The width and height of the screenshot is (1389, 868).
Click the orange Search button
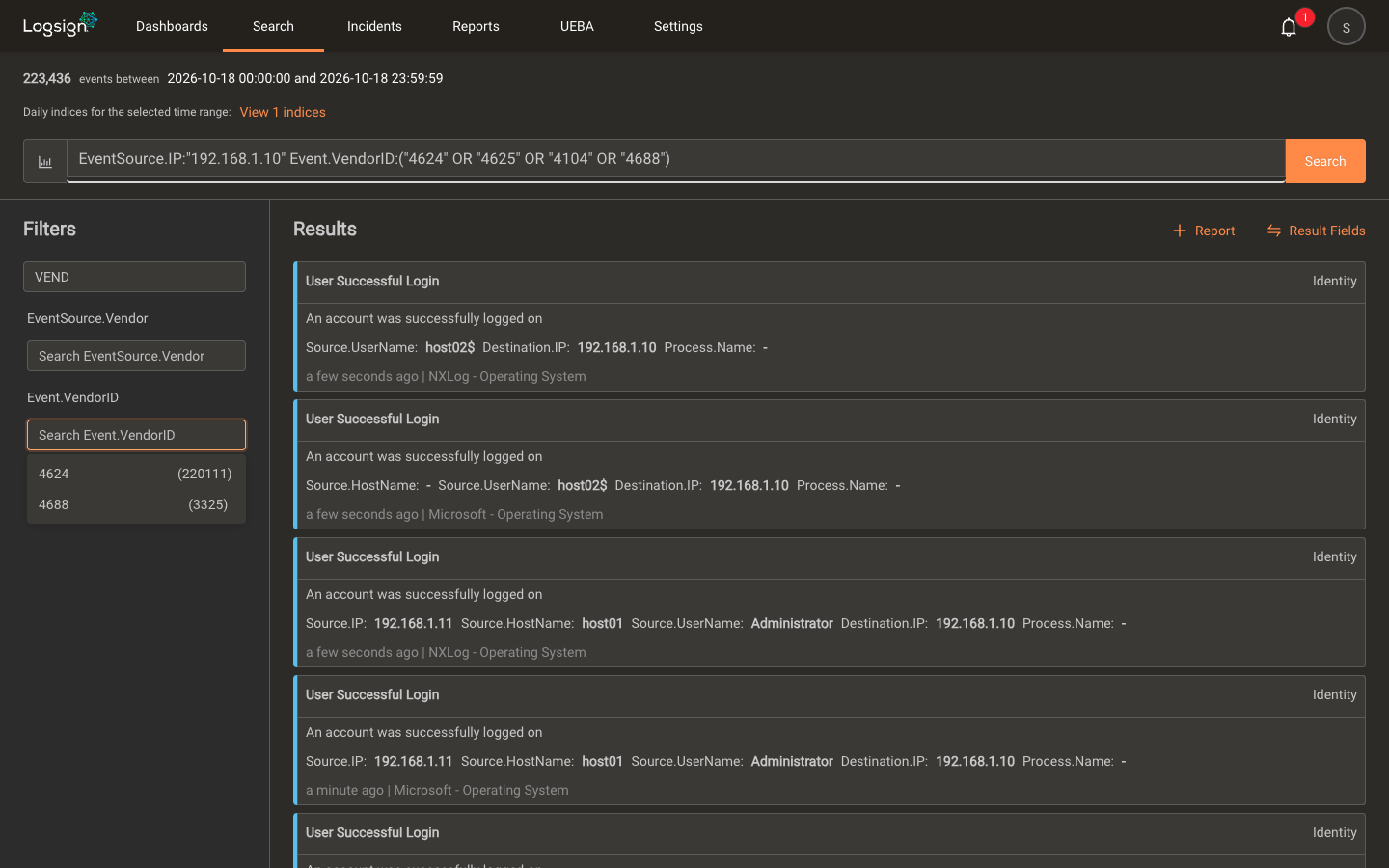[1325, 161]
